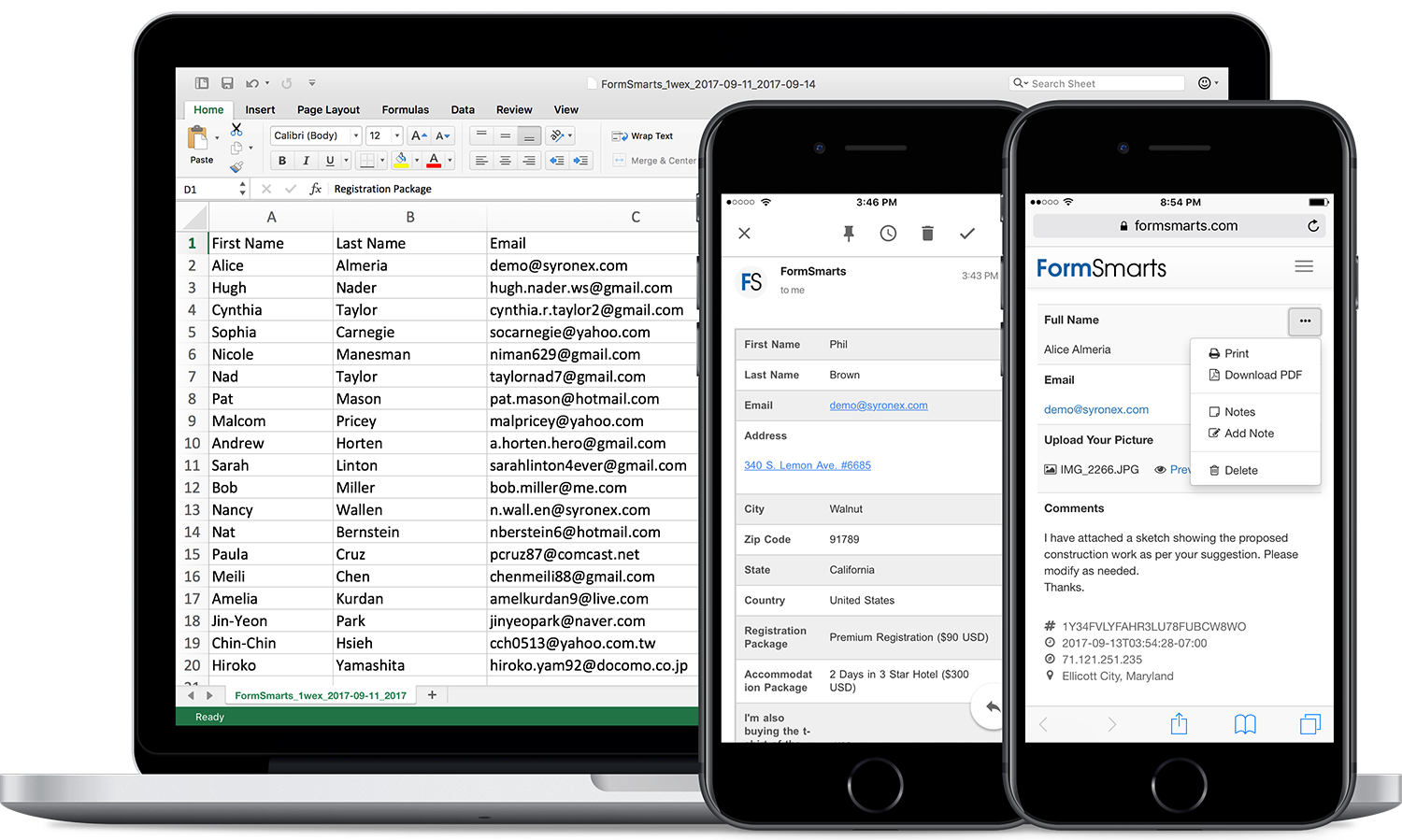Switch to the Formulas tab
This screenshot has width=1402, height=840.
point(406,109)
